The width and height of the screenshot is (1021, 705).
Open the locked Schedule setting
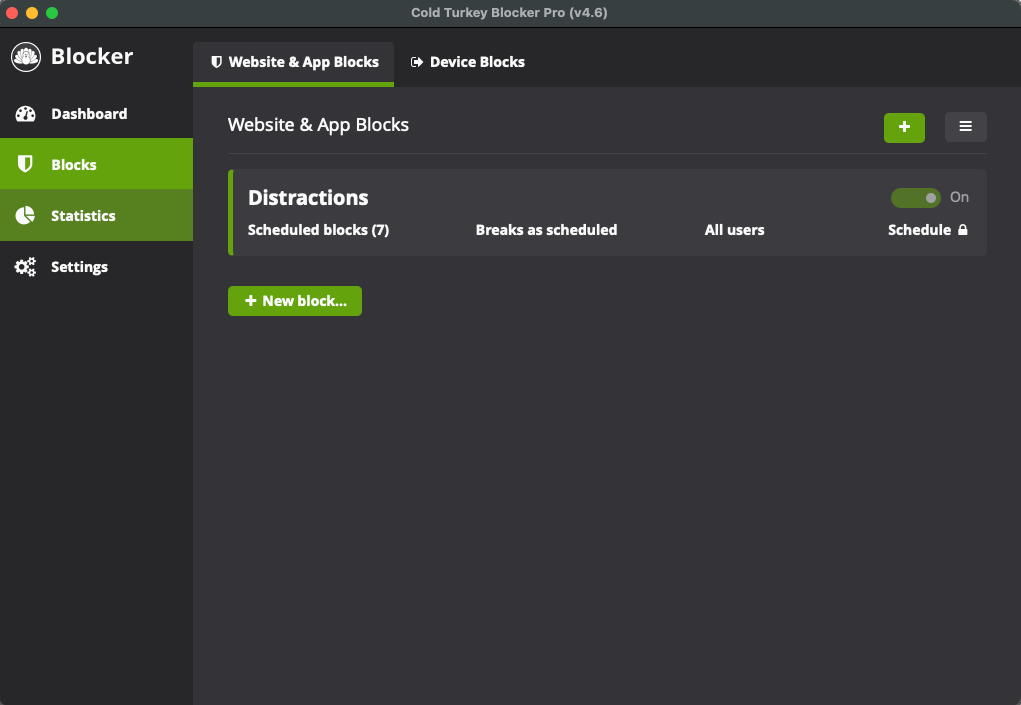928,230
